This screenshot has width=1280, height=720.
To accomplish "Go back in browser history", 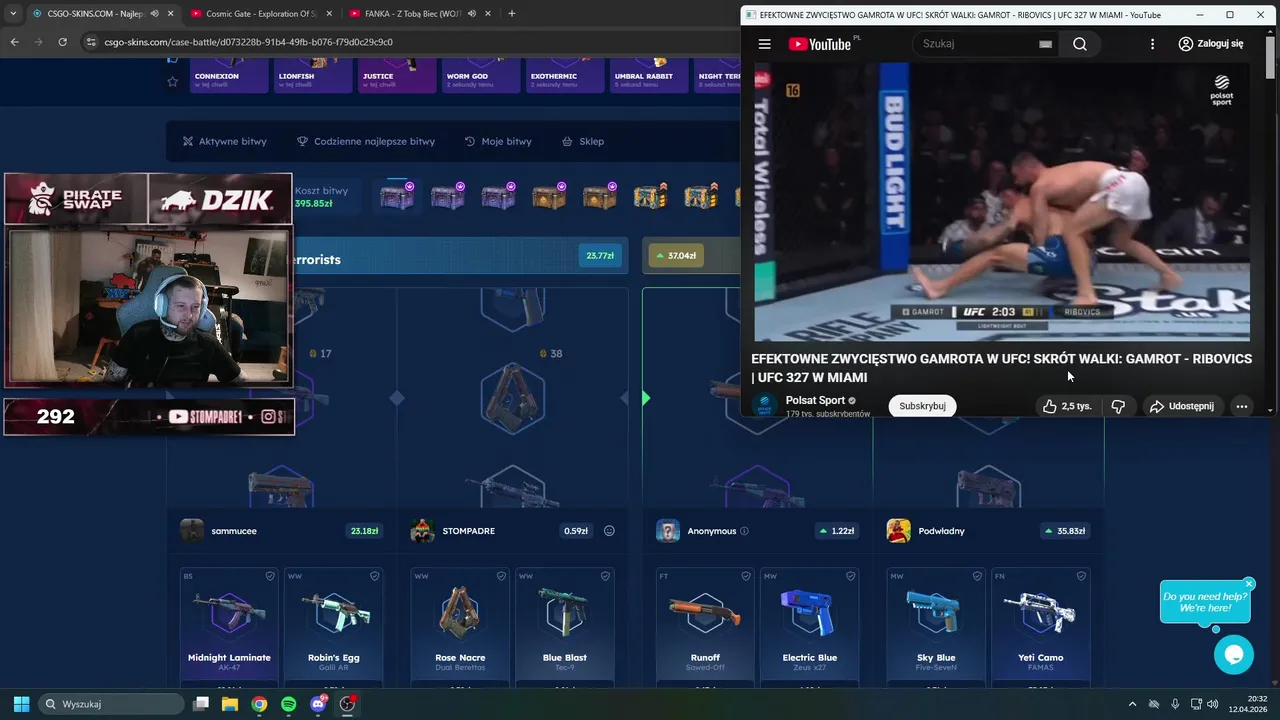I will [x=14, y=42].
